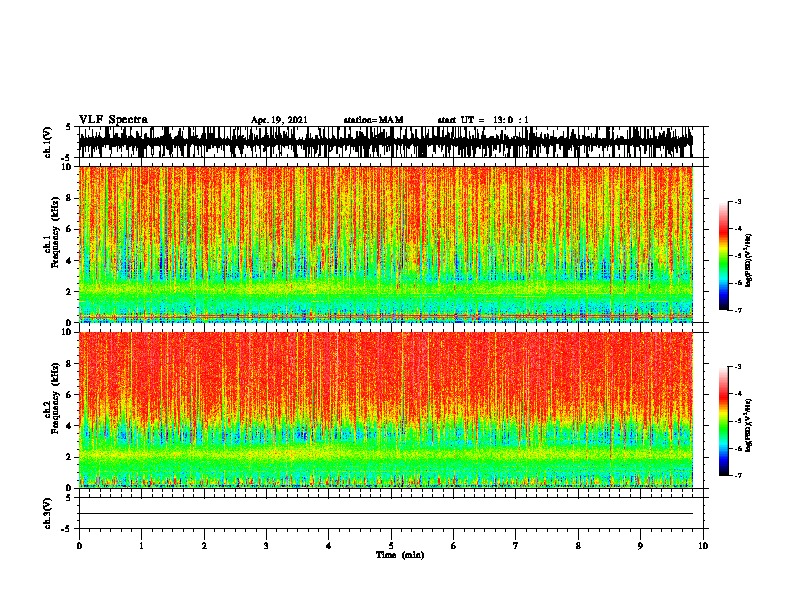Image resolution: width=792 pixels, height=612 pixels.
Task: Click the "10" kHz tick on ch.1 frequency axis
Action: coord(68,167)
